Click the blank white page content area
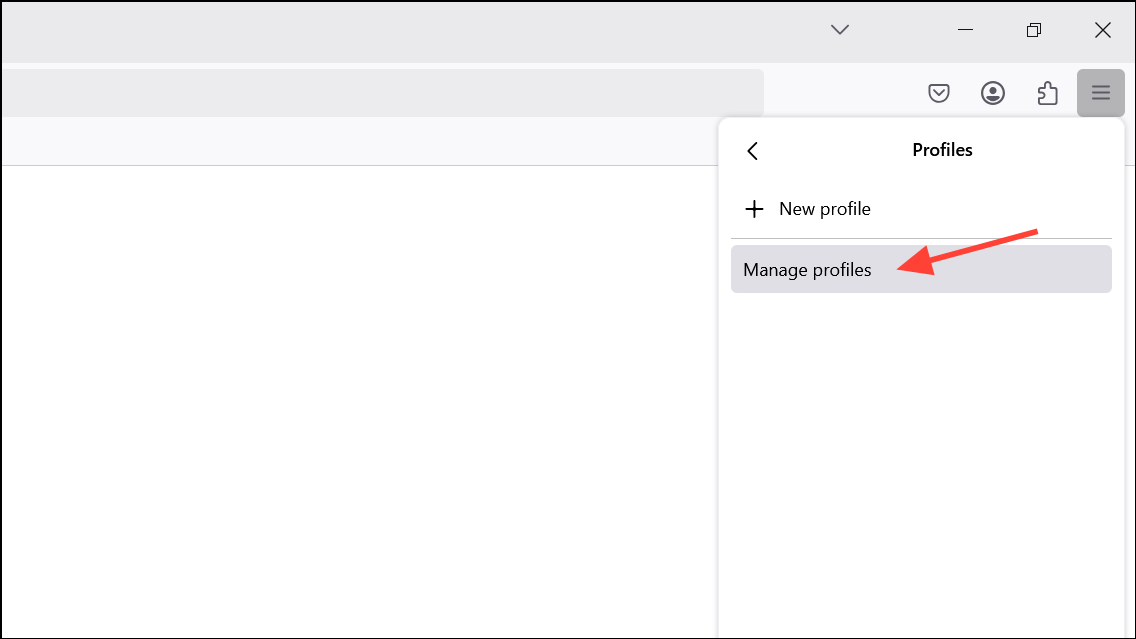 [x=350, y=400]
